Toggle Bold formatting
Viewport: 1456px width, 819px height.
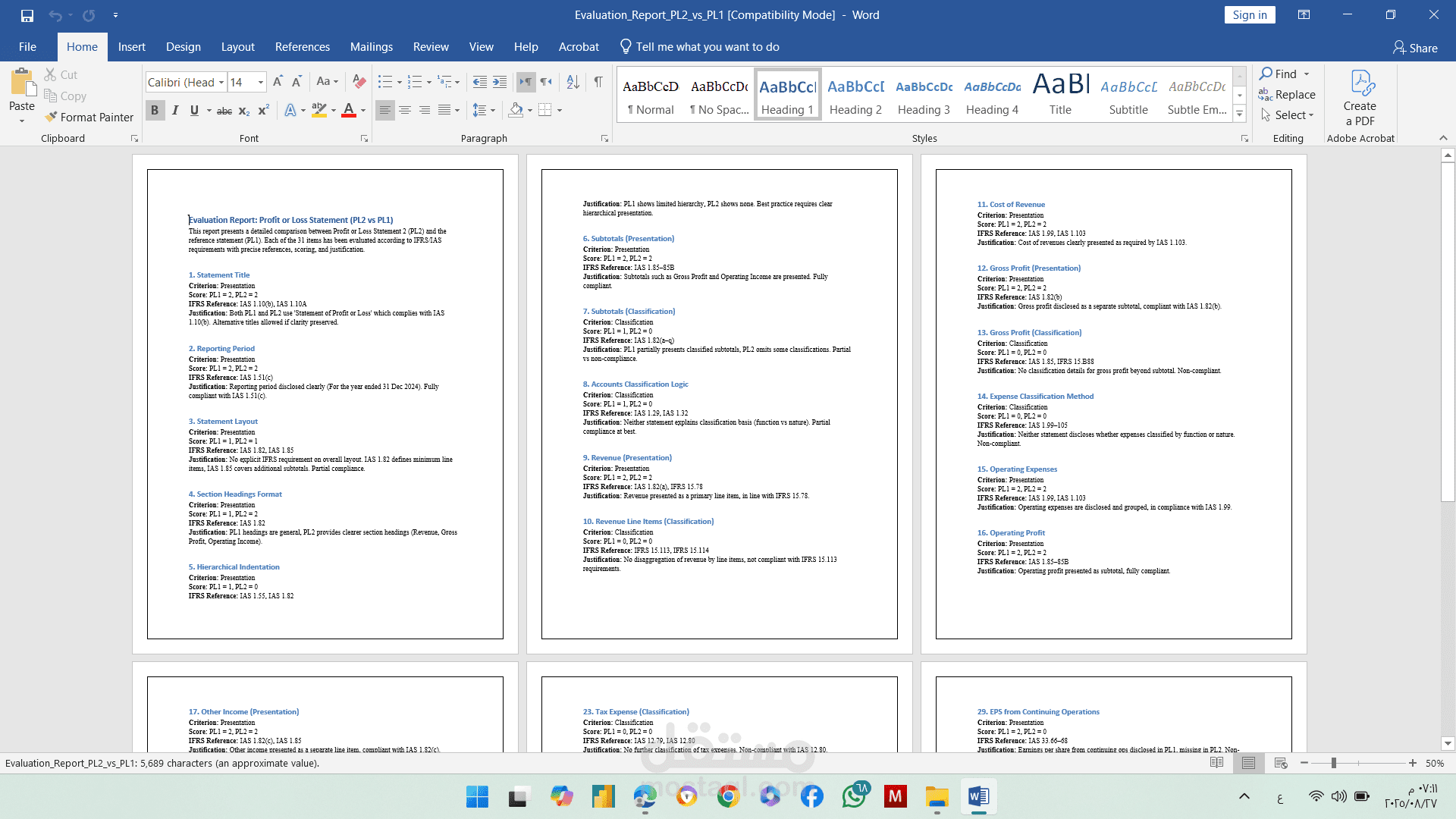coord(155,111)
